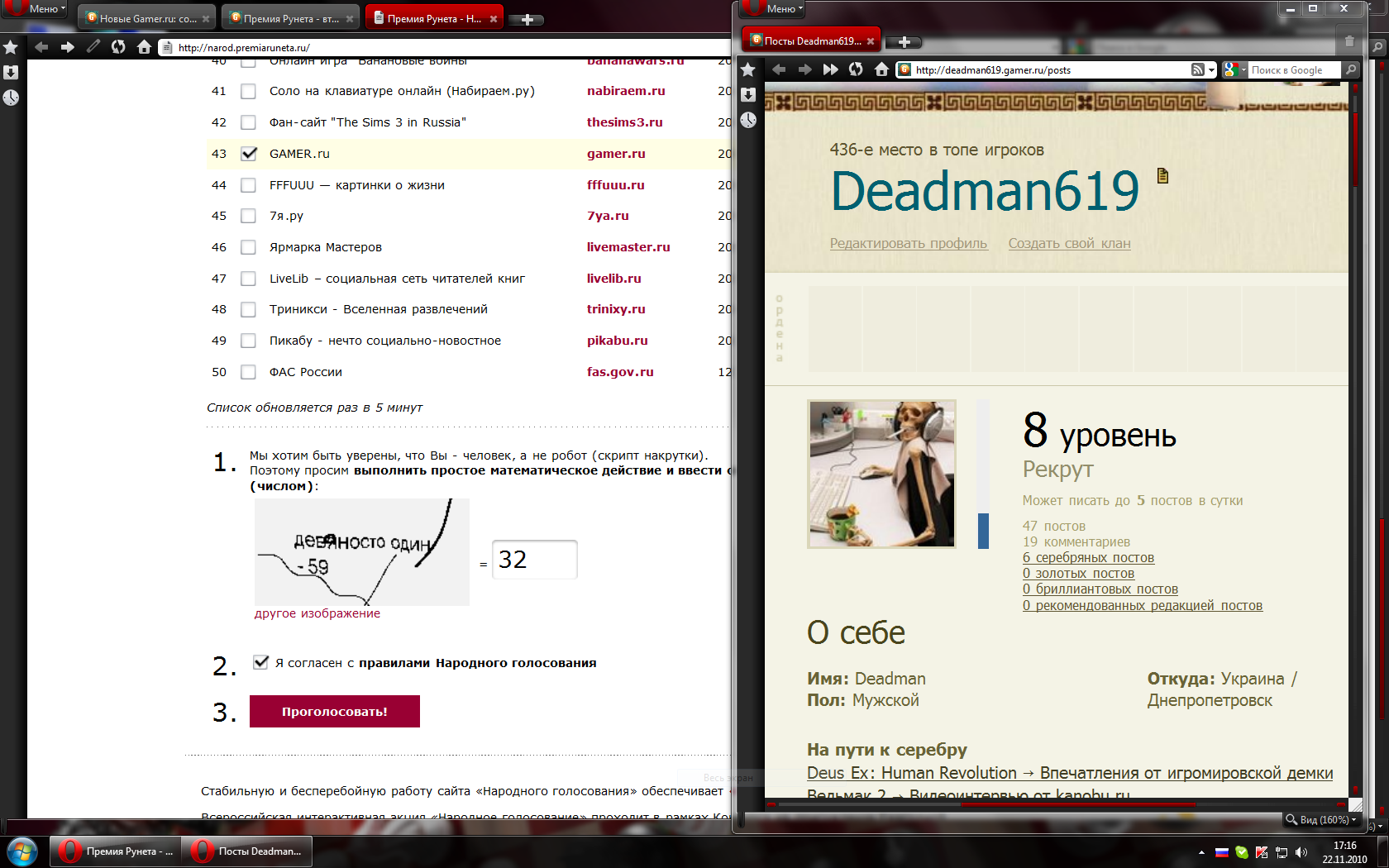Switch to Посты Deadman taskbar button

point(247,851)
